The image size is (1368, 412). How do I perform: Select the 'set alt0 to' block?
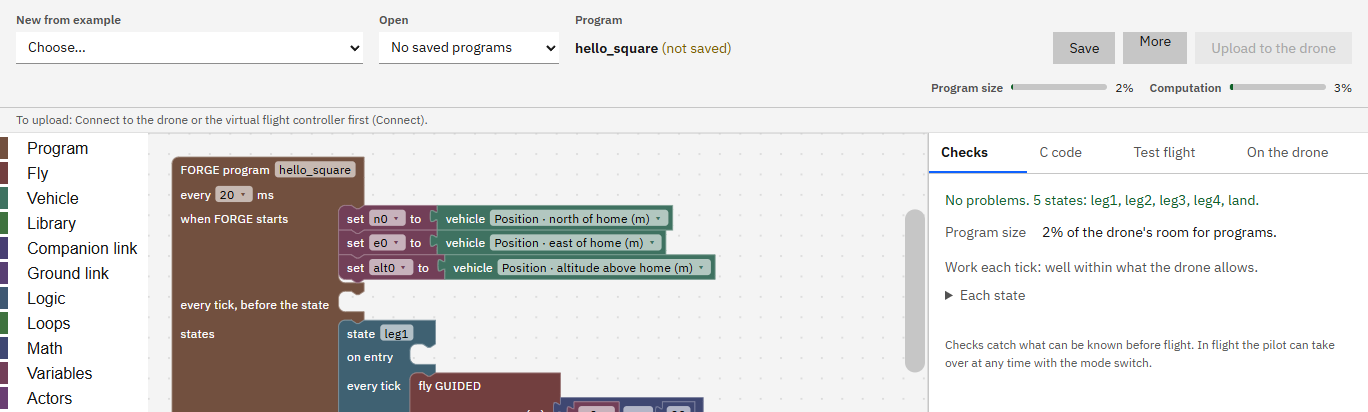(x=355, y=268)
